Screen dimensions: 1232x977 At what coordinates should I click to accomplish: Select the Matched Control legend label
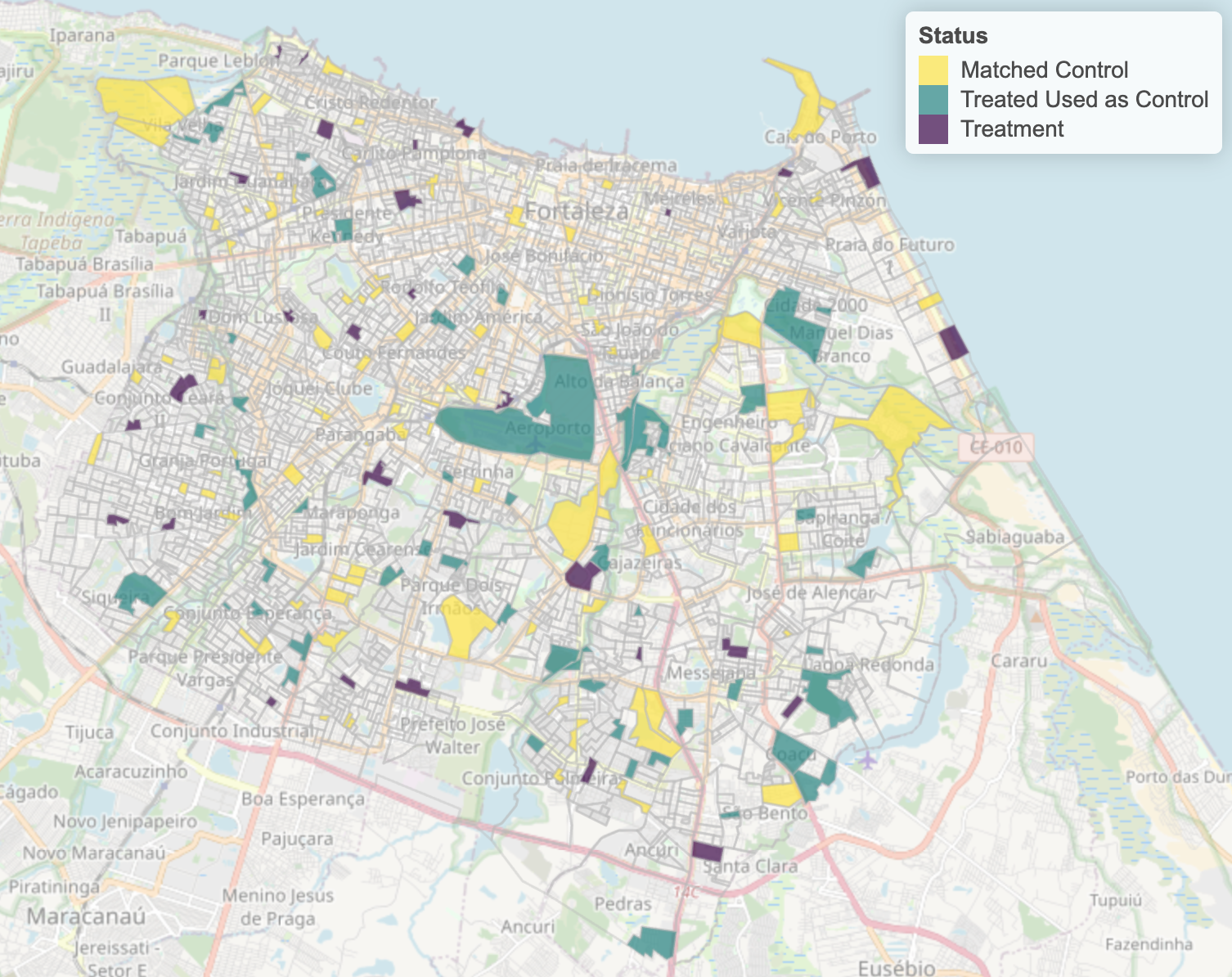pos(1044,70)
